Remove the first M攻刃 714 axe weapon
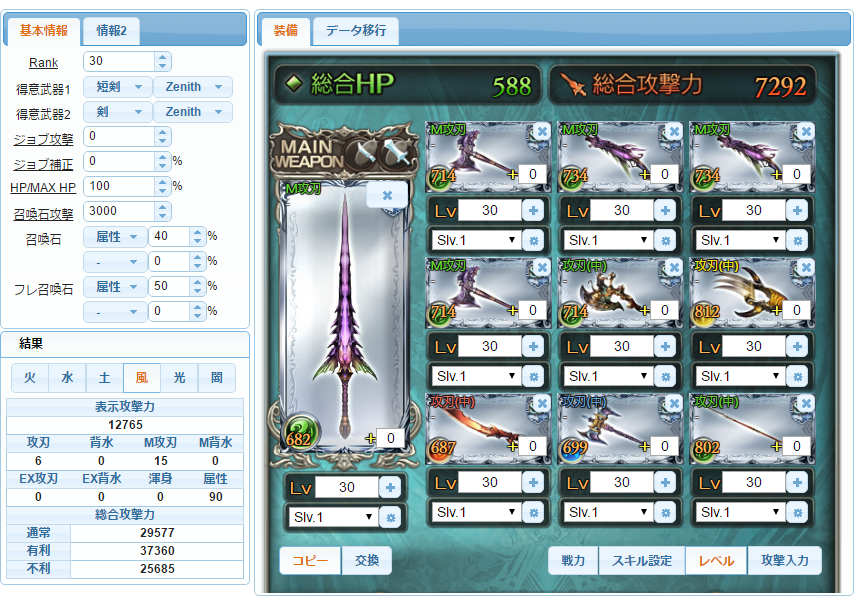Screen dimensions: 857x605 pos(542,131)
